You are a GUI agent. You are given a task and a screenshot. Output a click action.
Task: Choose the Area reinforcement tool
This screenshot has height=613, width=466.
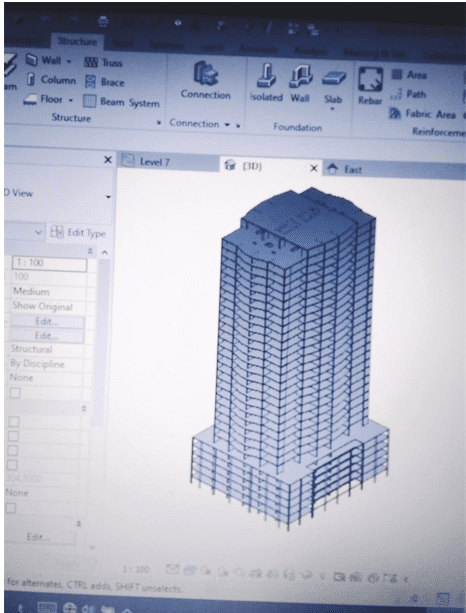[x=409, y=74]
